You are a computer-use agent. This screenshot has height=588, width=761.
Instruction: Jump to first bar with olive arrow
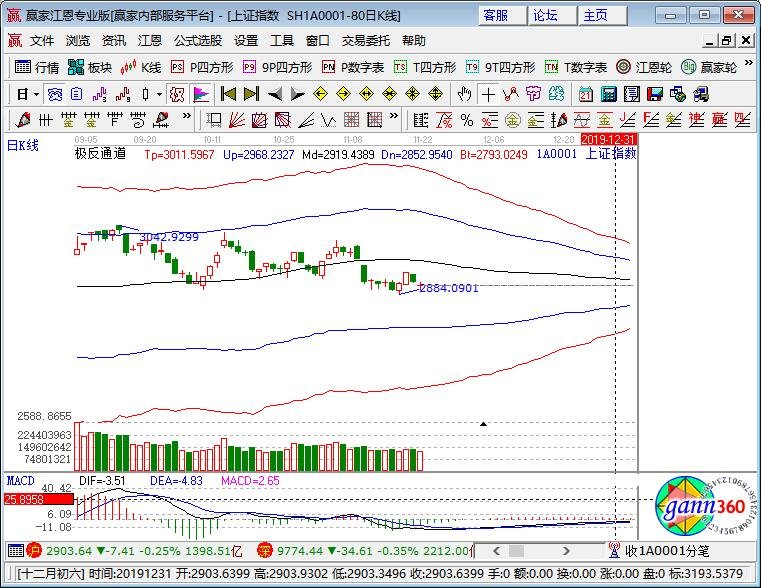pyautogui.click(x=228, y=94)
